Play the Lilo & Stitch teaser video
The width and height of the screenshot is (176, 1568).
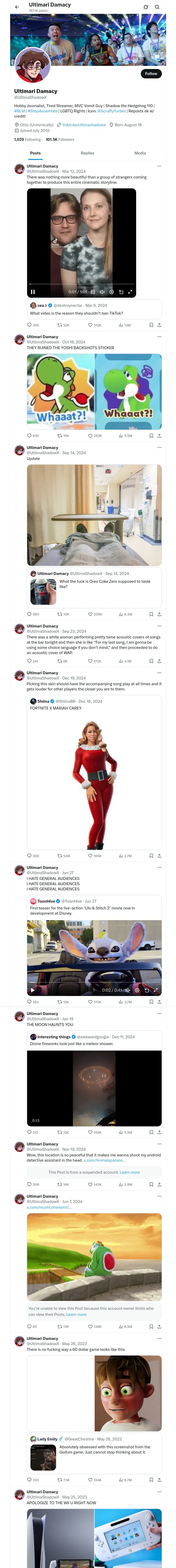(x=33, y=990)
